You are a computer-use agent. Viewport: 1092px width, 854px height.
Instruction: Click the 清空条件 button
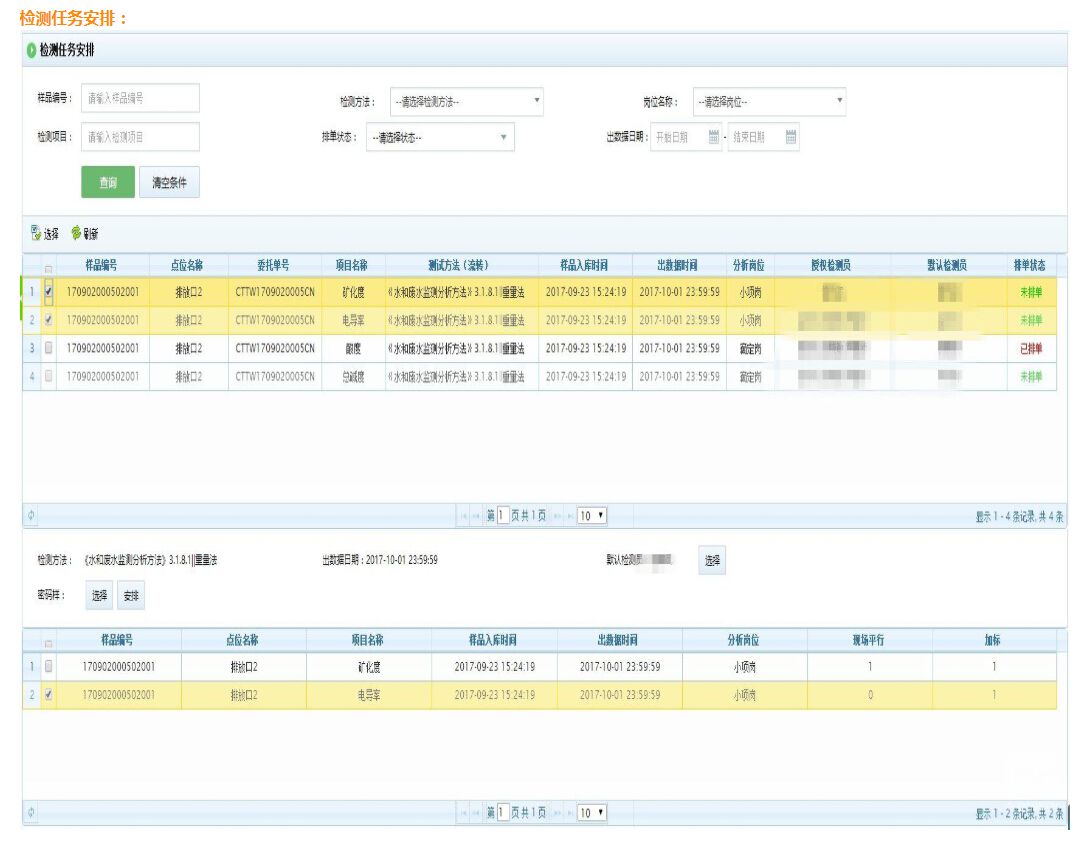(169, 183)
